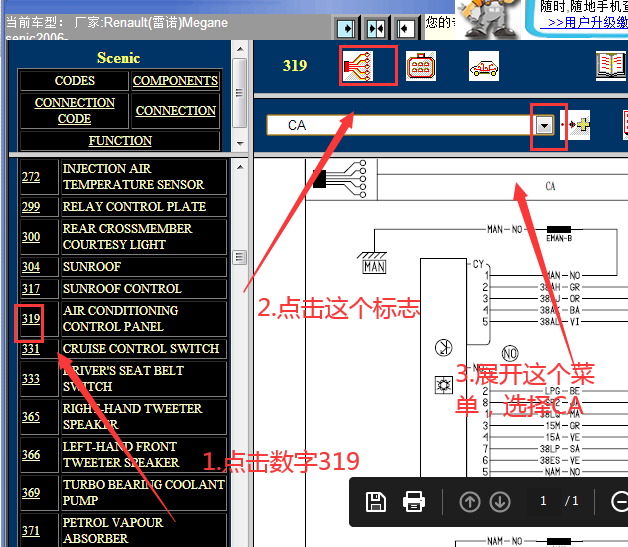628x547 pixels.
Task: Select component code 331
Action: coord(31,349)
